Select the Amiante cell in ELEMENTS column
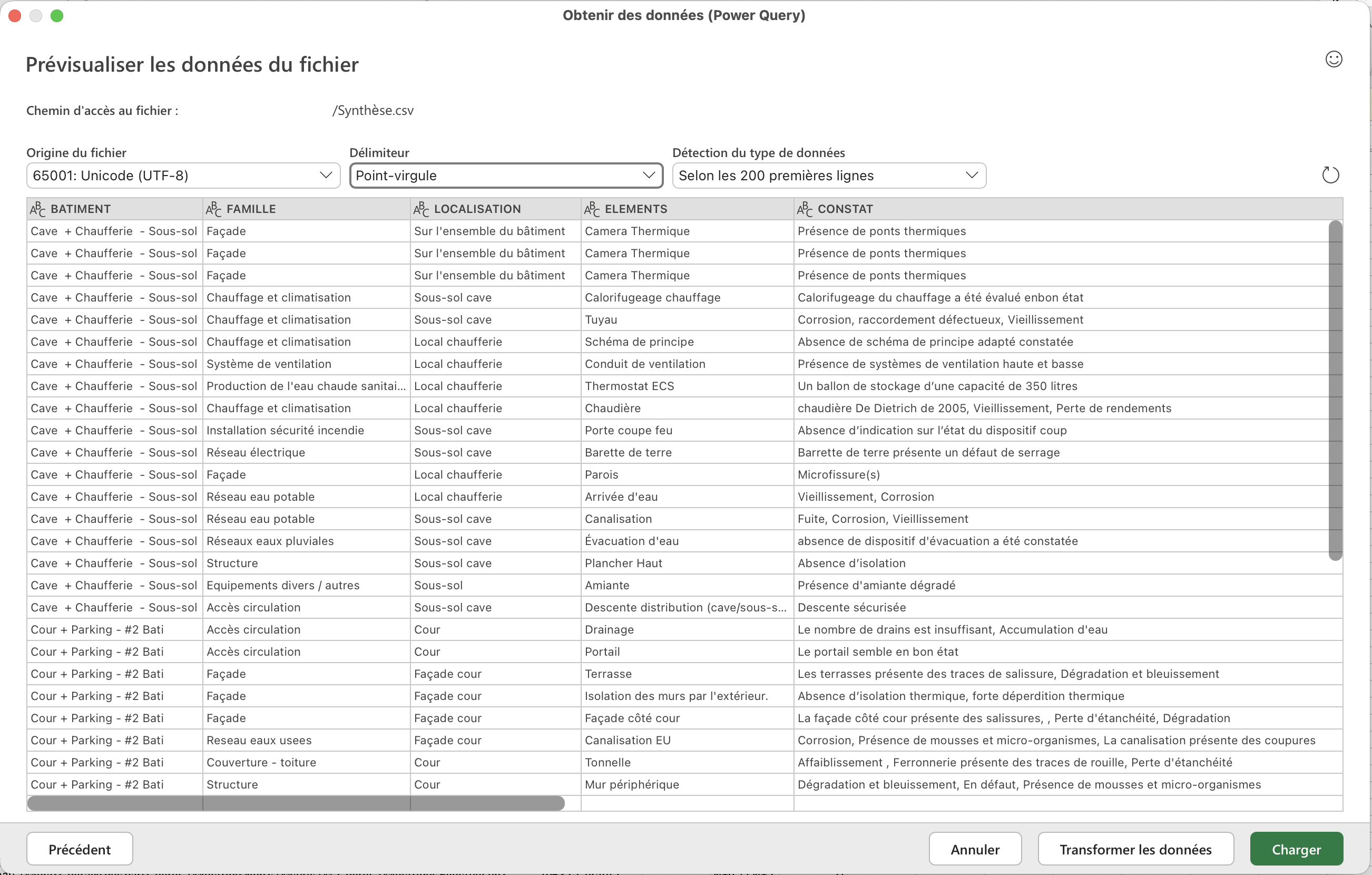 coord(607,586)
